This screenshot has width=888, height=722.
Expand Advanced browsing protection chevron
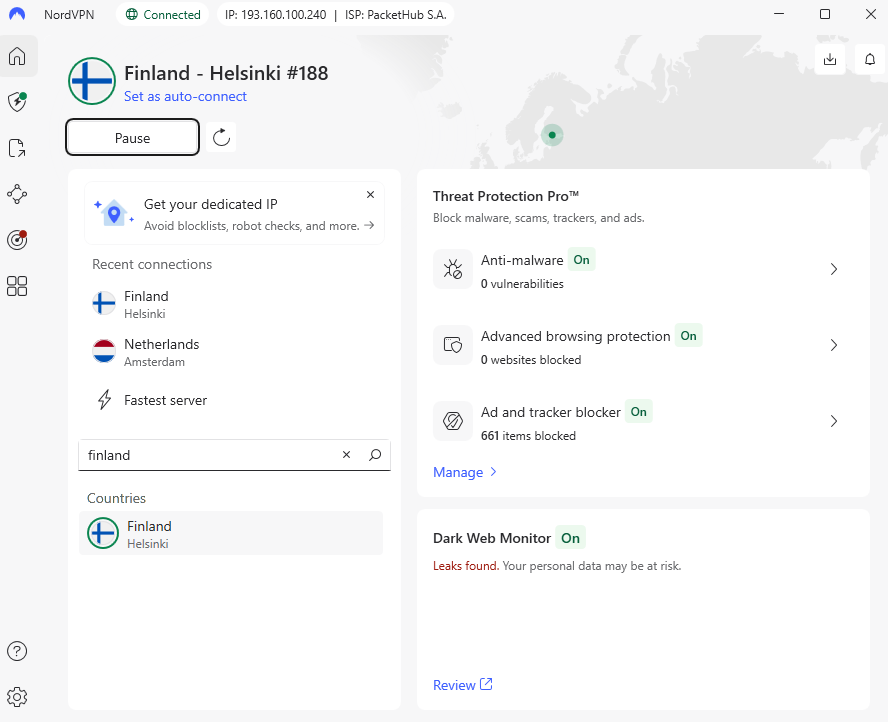pos(834,345)
